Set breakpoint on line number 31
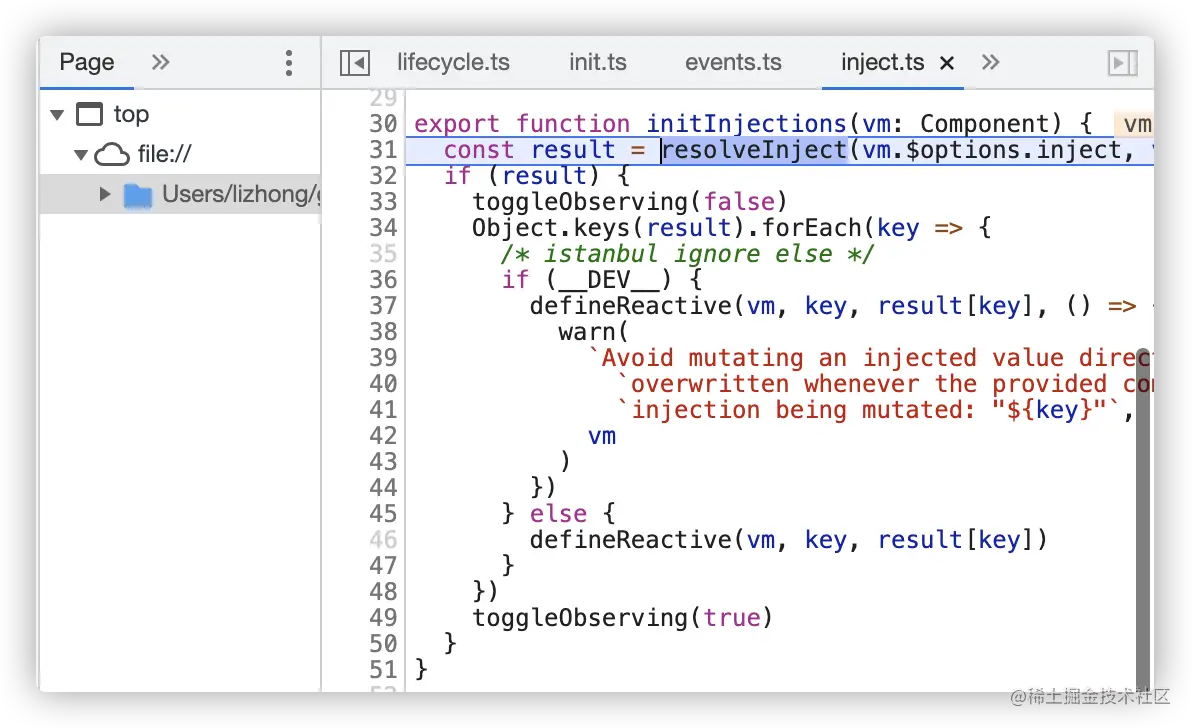This screenshot has height=728, width=1192. point(383,150)
